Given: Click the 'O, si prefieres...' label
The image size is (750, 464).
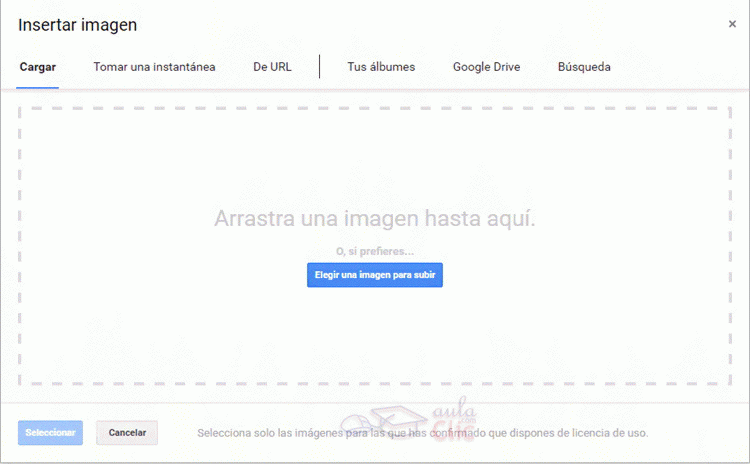Looking at the screenshot, I should 374,251.
